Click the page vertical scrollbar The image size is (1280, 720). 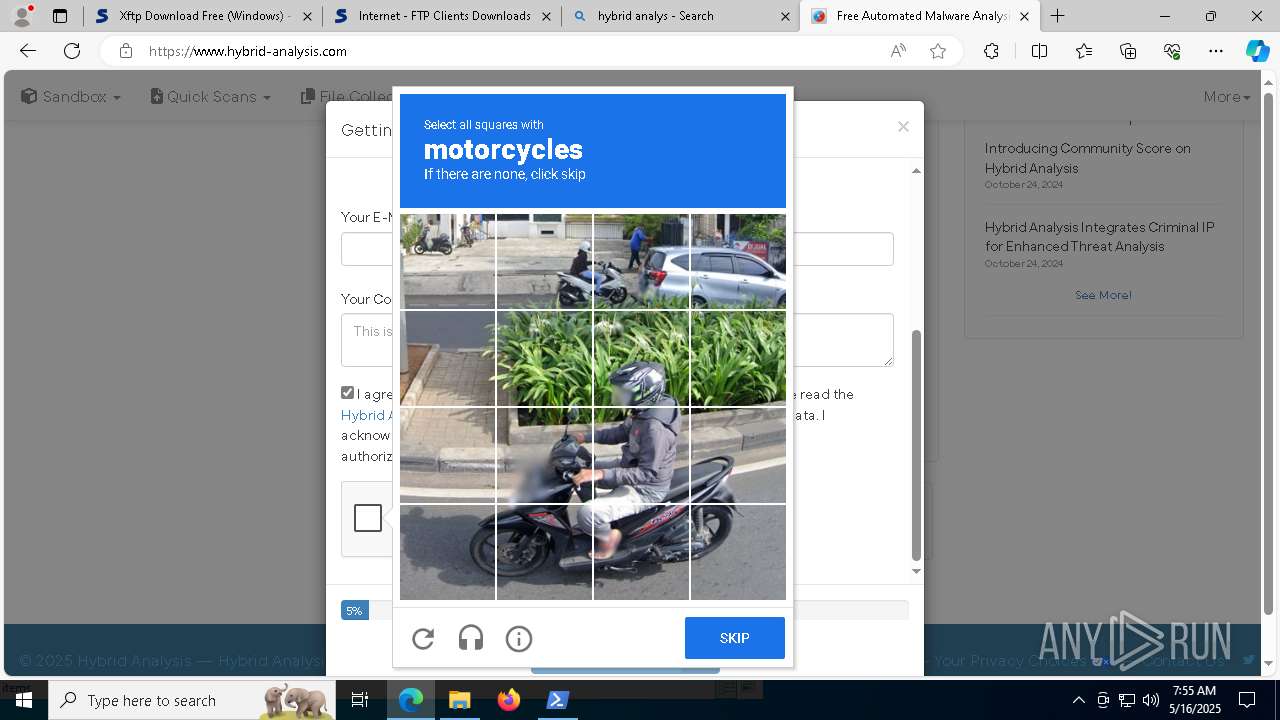point(1269,355)
